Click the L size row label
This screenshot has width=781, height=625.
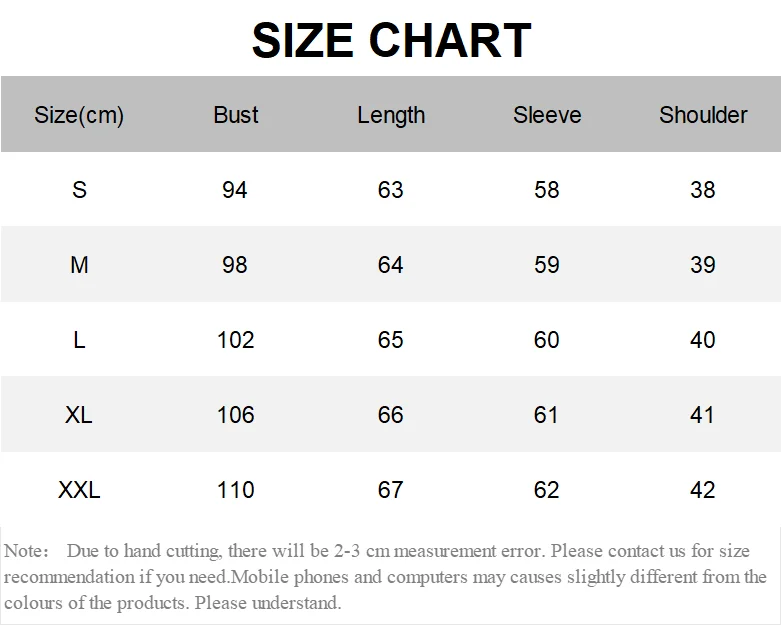click(x=79, y=340)
